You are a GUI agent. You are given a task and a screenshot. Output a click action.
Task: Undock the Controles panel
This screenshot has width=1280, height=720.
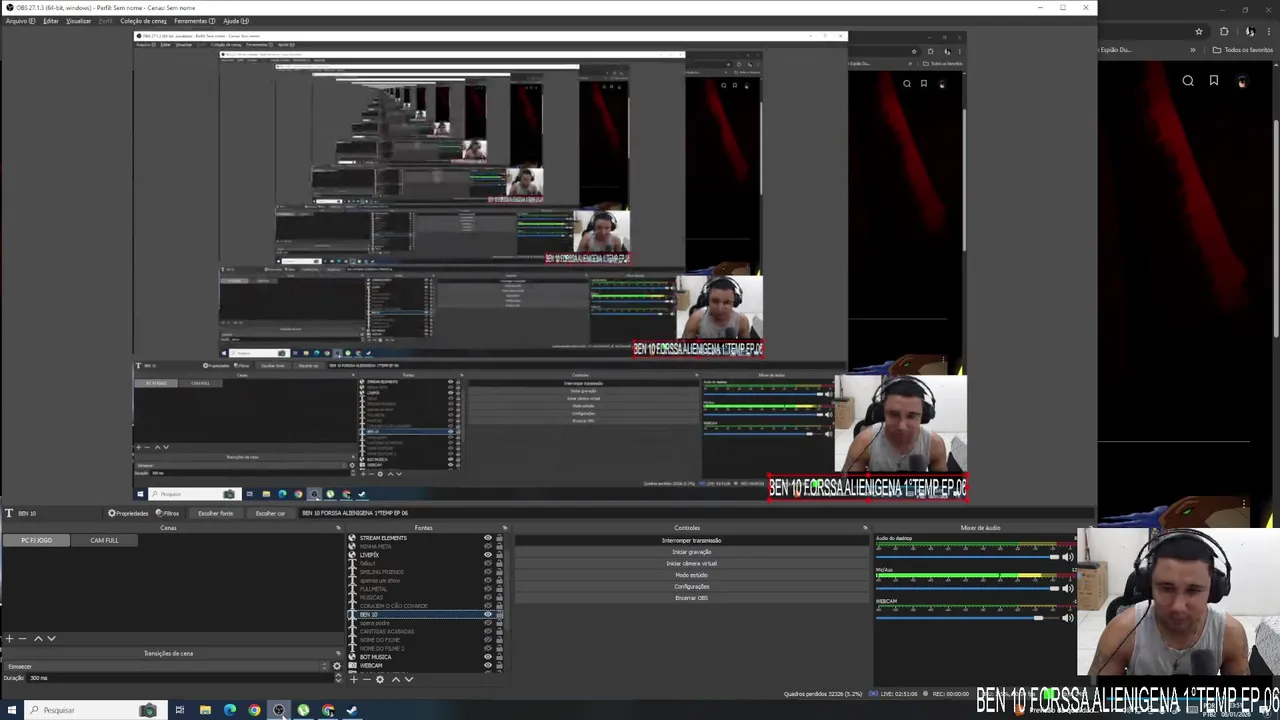tap(865, 528)
